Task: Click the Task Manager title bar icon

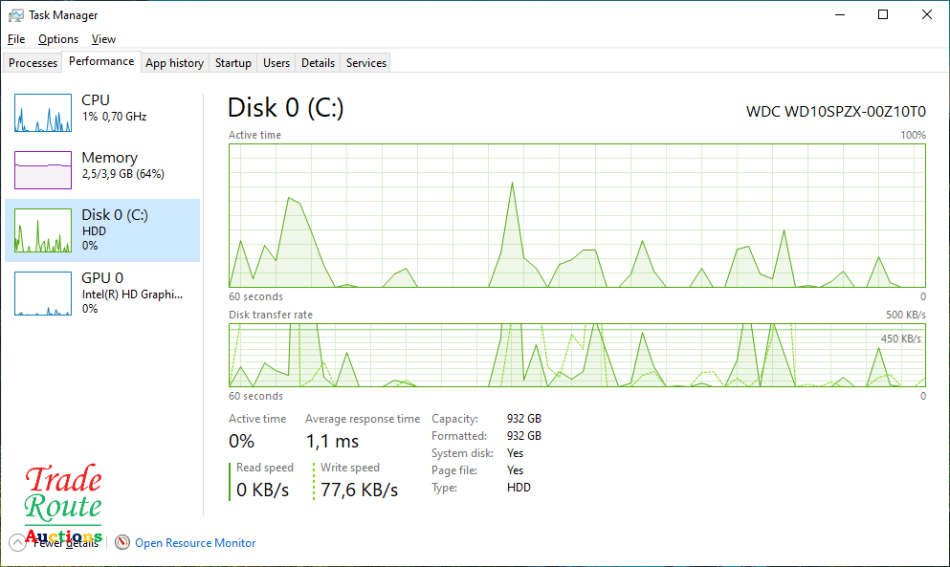Action: 16,15
